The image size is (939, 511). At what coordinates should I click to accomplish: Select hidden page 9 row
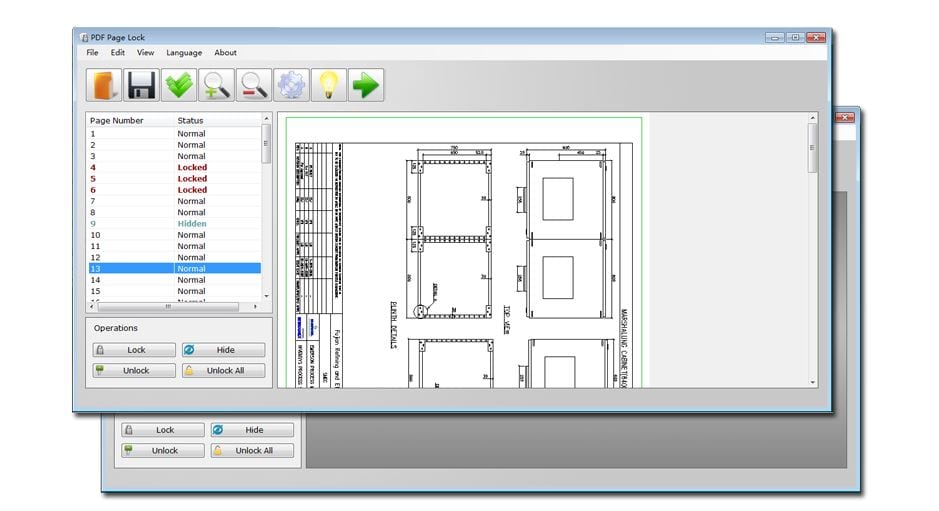tap(175, 223)
